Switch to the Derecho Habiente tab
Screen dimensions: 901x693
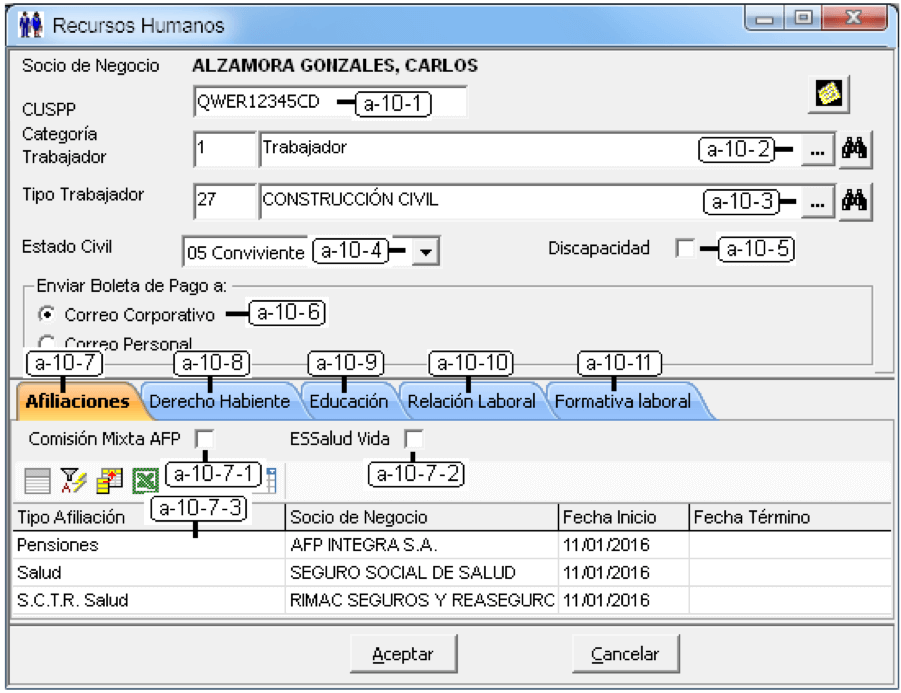[x=219, y=401]
